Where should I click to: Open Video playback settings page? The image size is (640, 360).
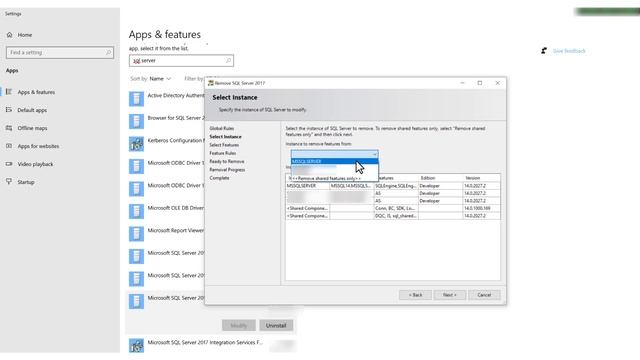pos(35,164)
